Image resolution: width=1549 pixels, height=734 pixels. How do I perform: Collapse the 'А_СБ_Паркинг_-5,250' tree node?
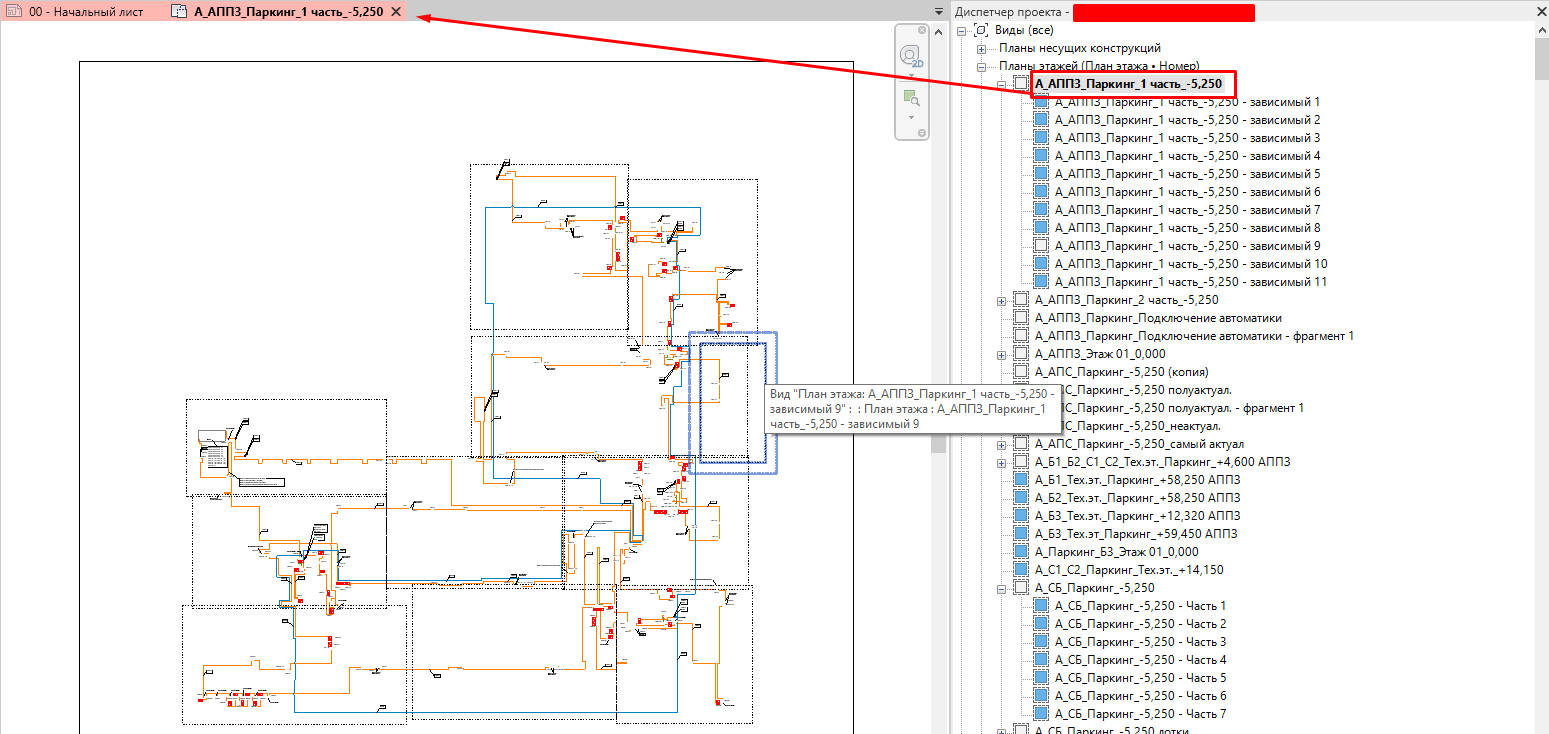[x=1002, y=588]
